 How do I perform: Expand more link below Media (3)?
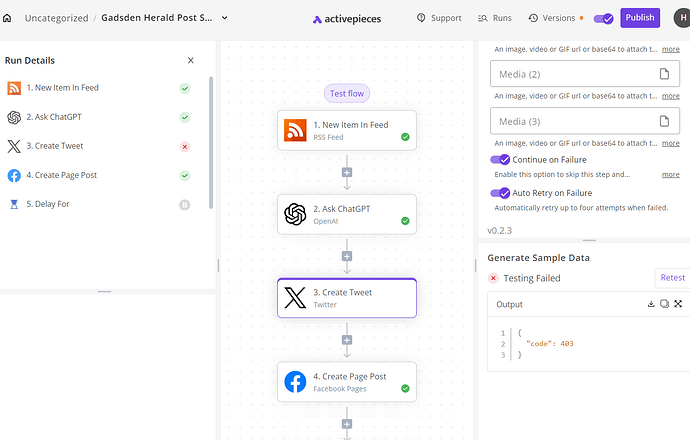[x=671, y=143]
